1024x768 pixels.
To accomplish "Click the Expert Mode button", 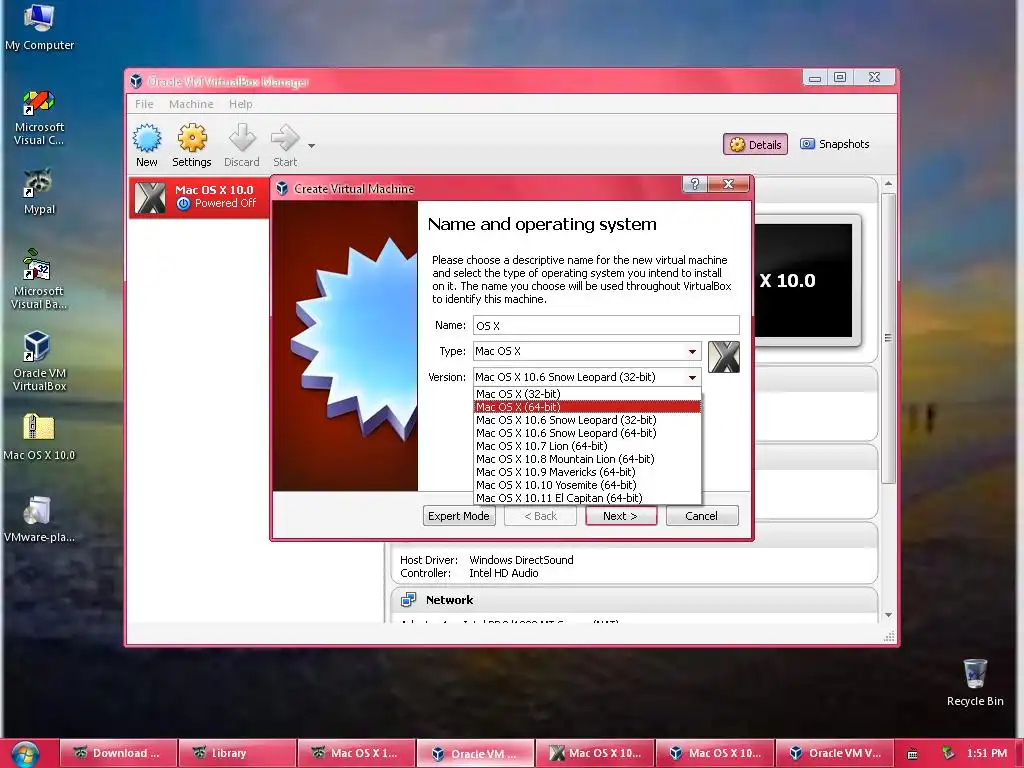I will (458, 516).
